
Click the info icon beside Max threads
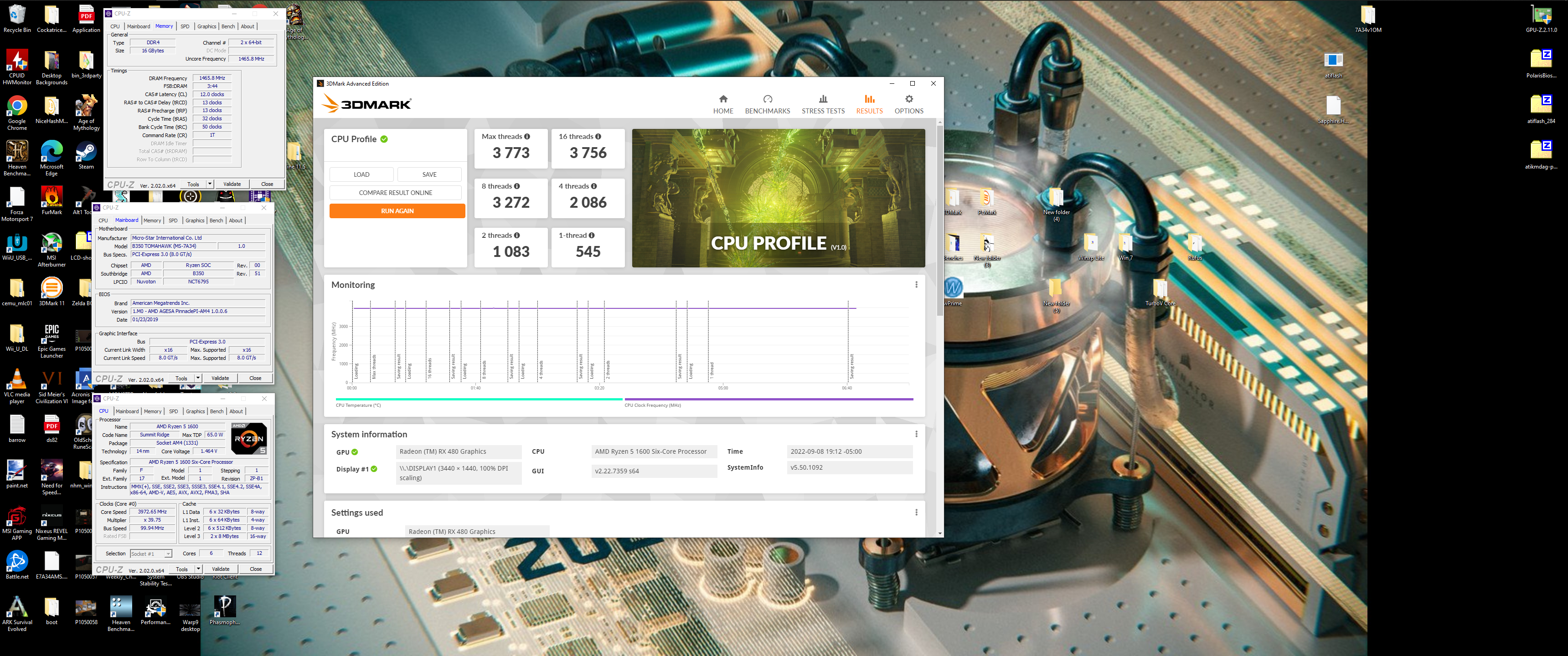pos(526,136)
